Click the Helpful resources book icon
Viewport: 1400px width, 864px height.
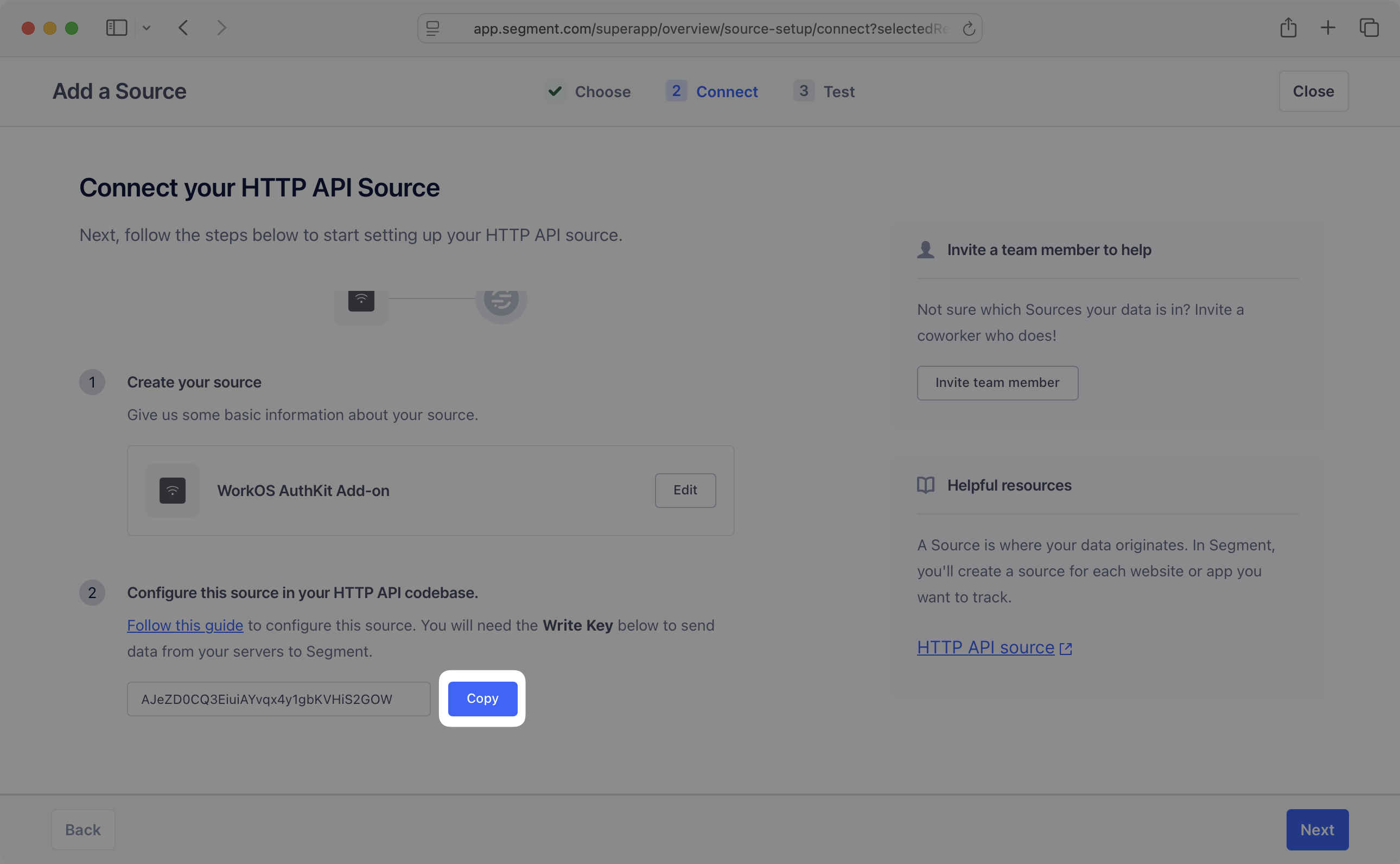[926, 485]
